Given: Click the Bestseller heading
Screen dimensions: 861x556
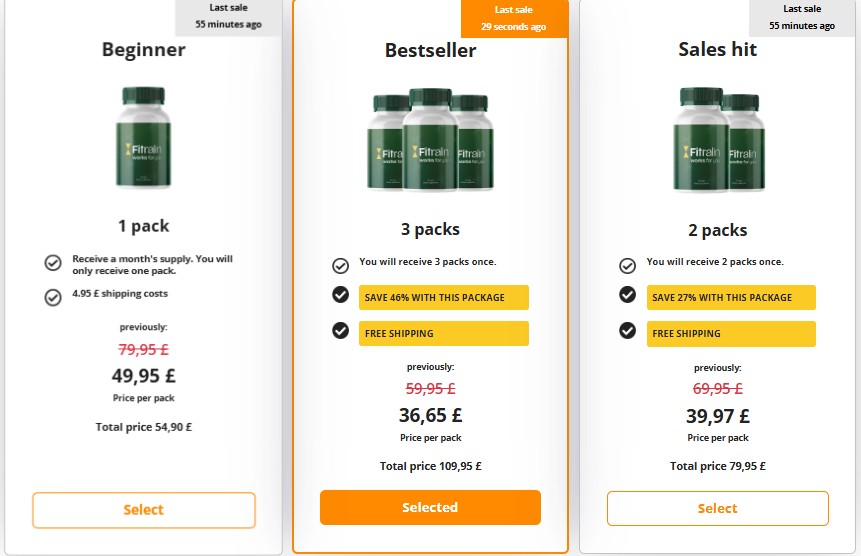Looking at the screenshot, I should (x=430, y=50).
